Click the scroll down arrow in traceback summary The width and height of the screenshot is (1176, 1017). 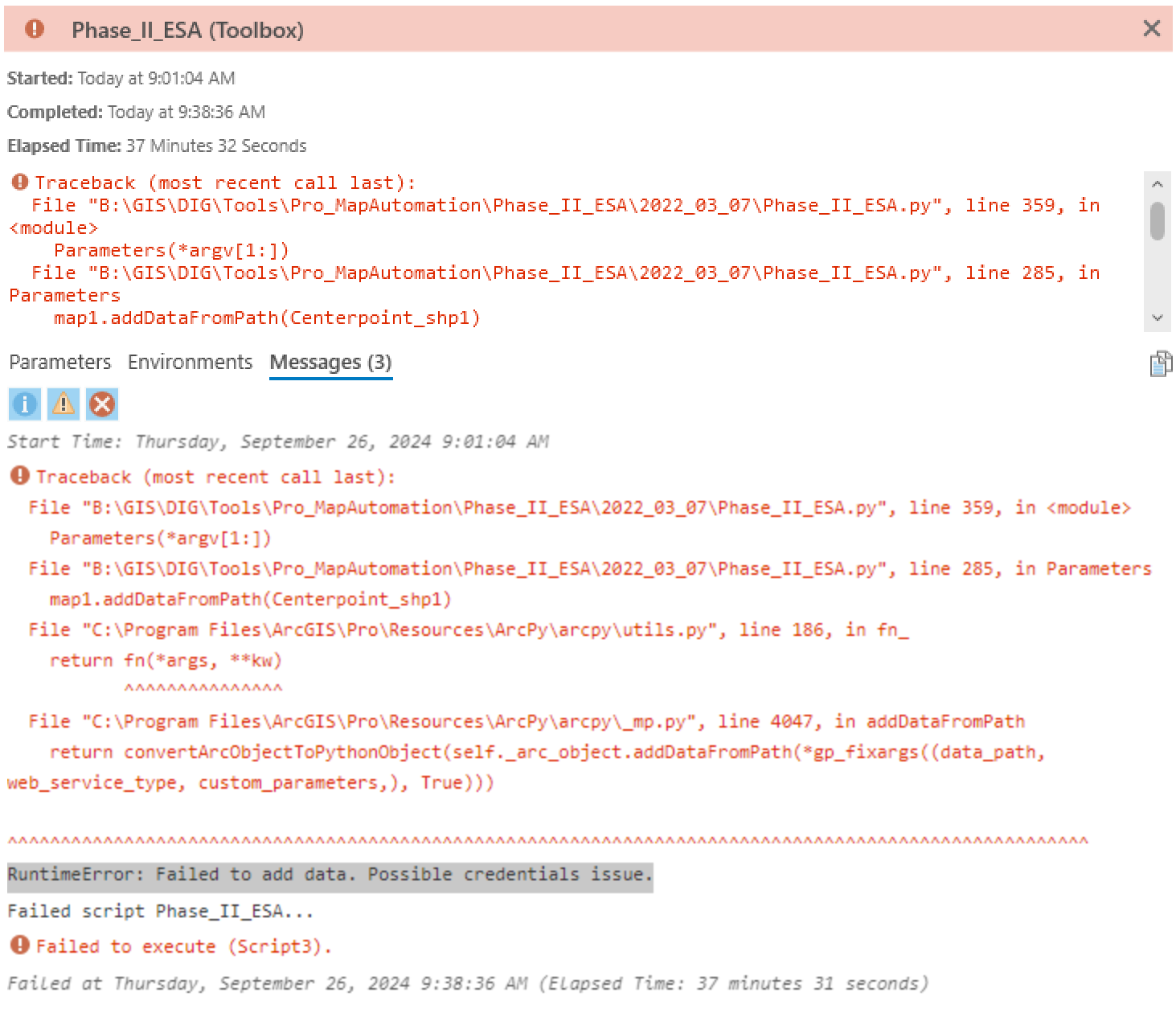(1157, 318)
